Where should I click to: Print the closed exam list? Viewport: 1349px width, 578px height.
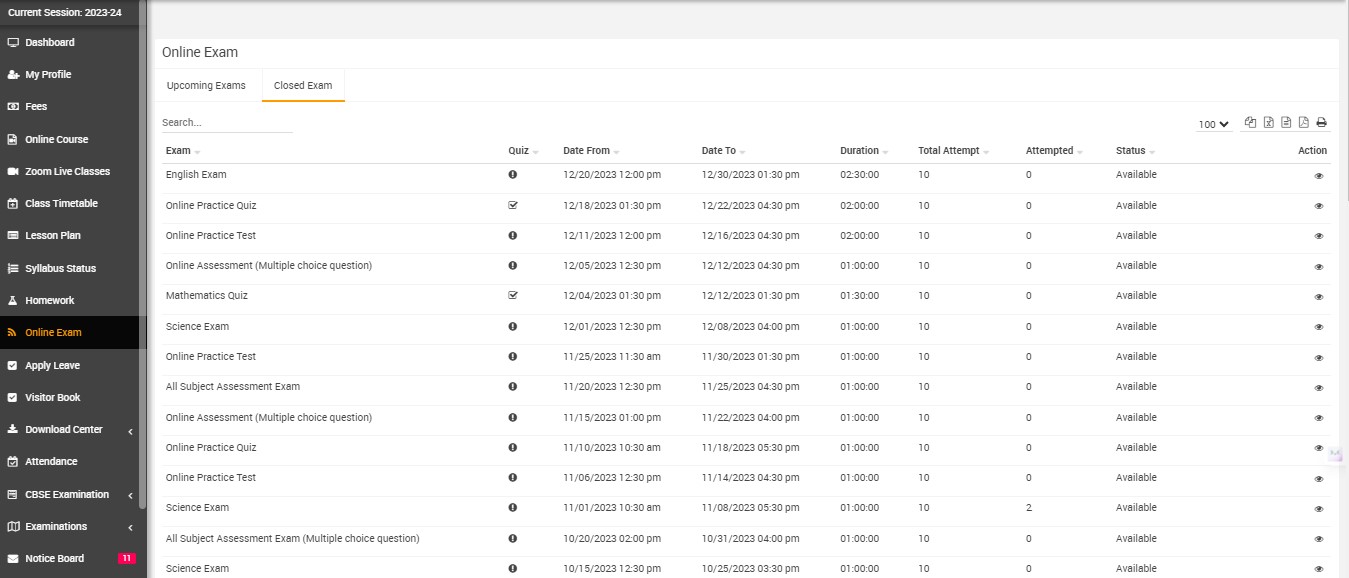pyautogui.click(x=1321, y=123)
